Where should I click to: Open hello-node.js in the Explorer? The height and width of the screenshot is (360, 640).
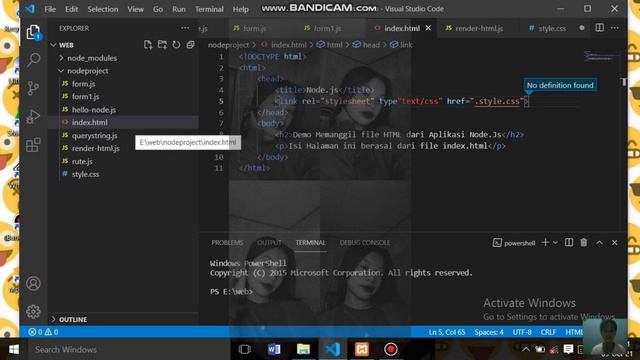coord(93,109)
